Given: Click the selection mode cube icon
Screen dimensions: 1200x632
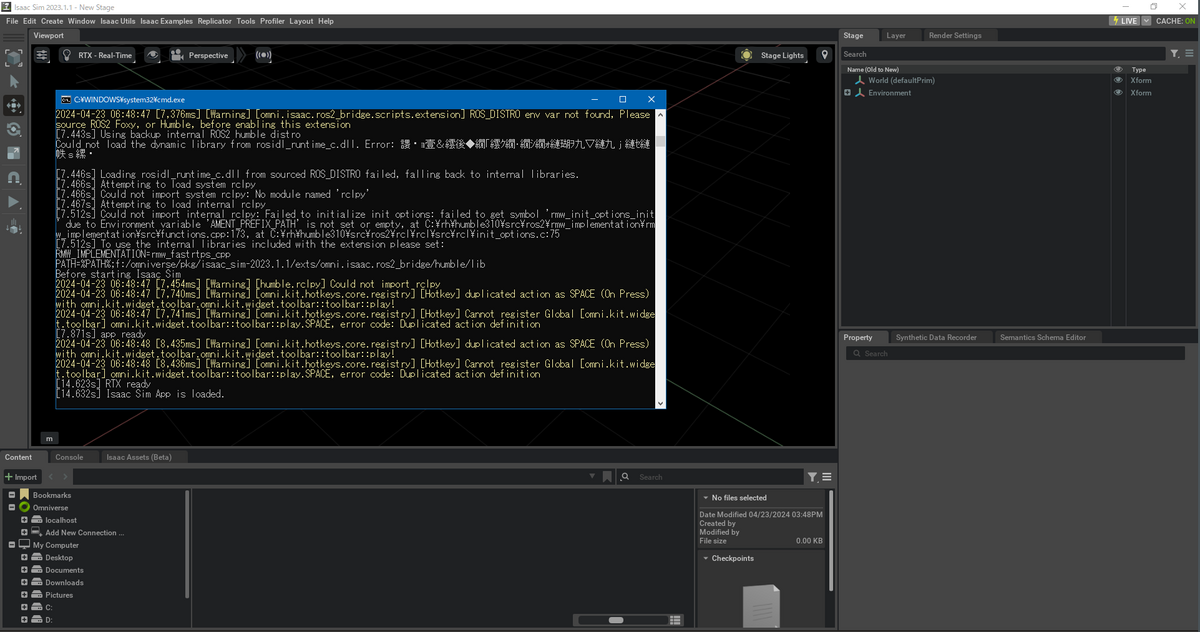Looking at the screenshot, I should (14, 58).
